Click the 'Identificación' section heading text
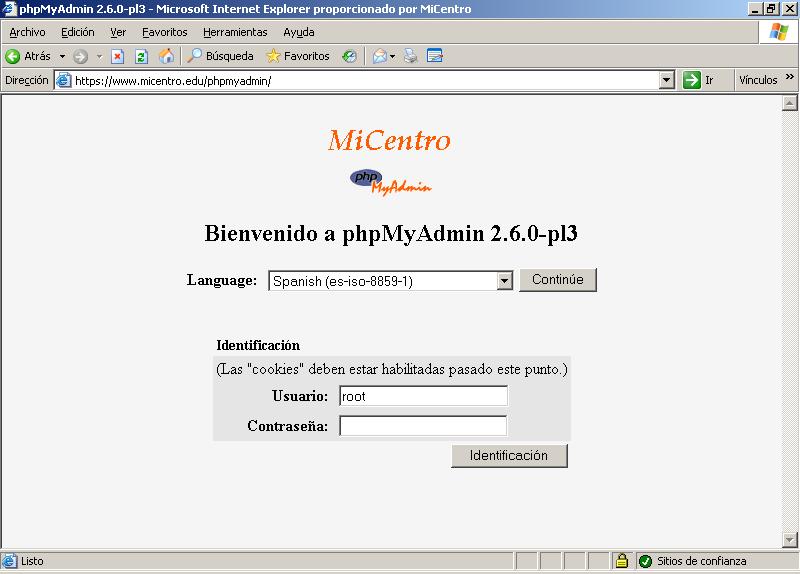 pos(258,345)
